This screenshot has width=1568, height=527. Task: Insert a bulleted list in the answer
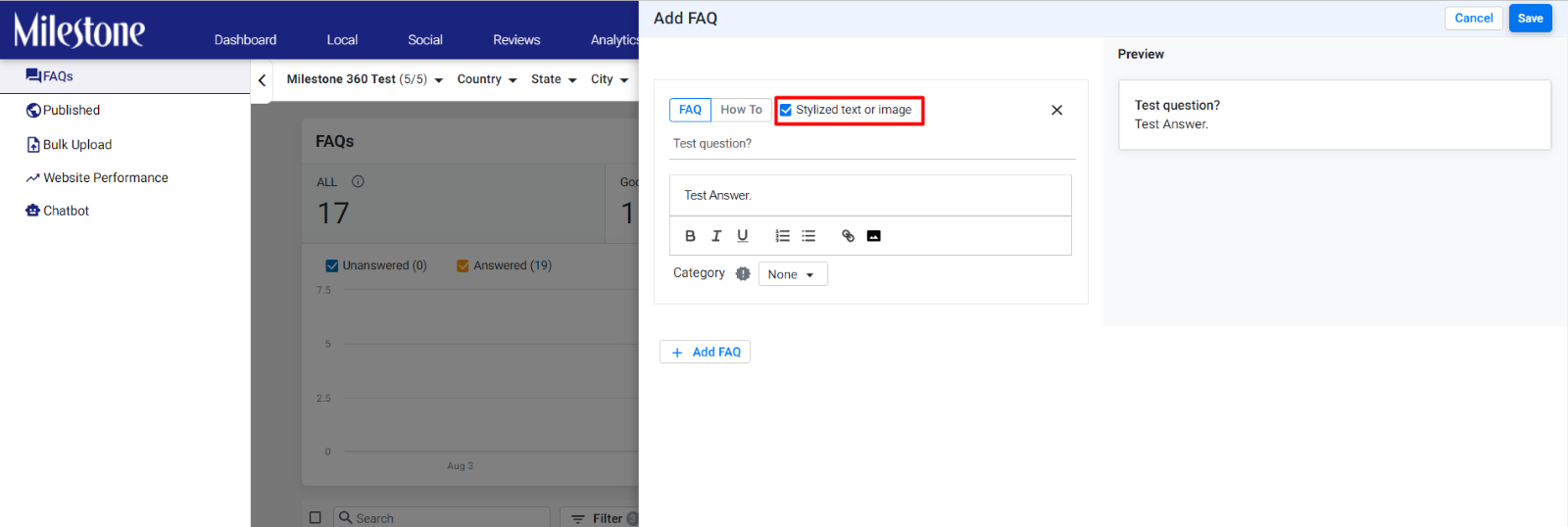click(808, 236)
